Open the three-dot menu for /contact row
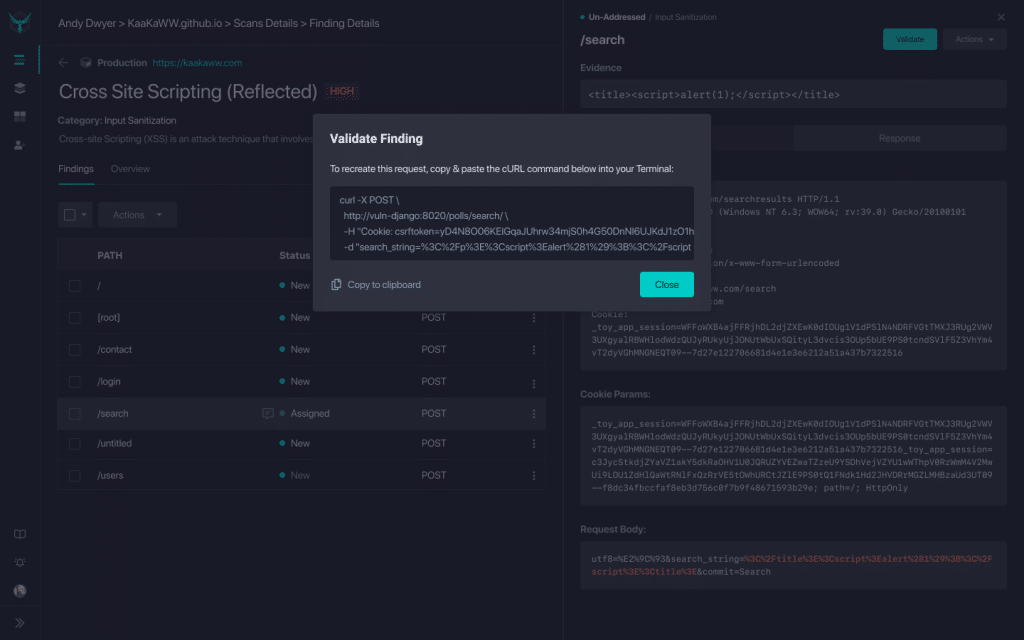 [534, 350]
